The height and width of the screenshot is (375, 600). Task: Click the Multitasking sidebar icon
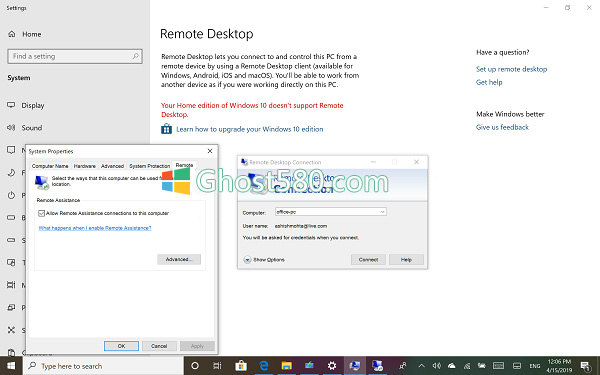11,285
